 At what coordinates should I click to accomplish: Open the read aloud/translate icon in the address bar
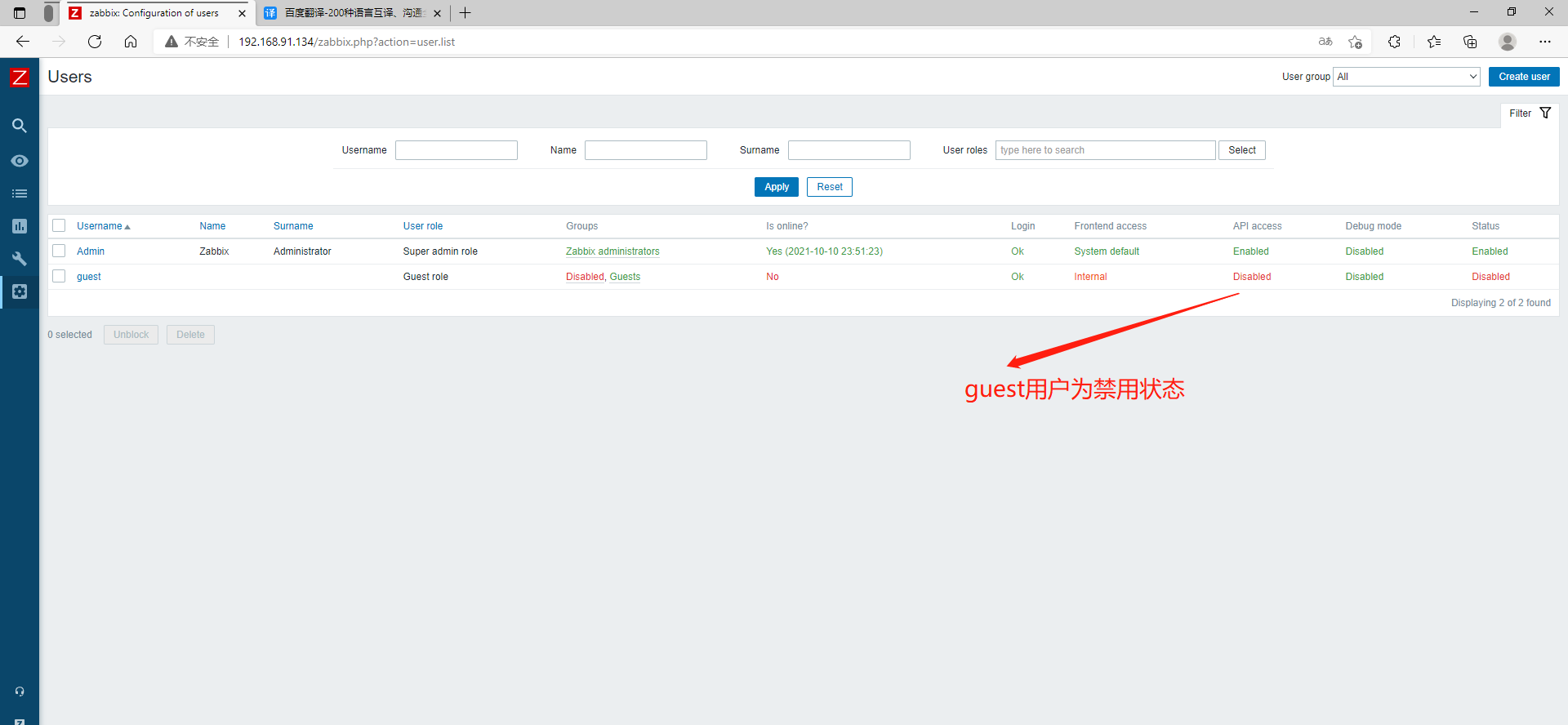tap(1325, 42)
